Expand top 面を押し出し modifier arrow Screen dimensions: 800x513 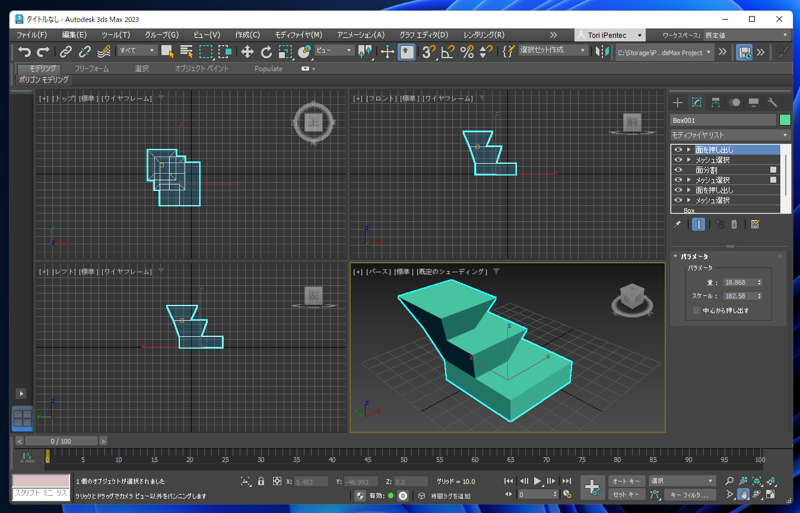[x=689, y=150]
